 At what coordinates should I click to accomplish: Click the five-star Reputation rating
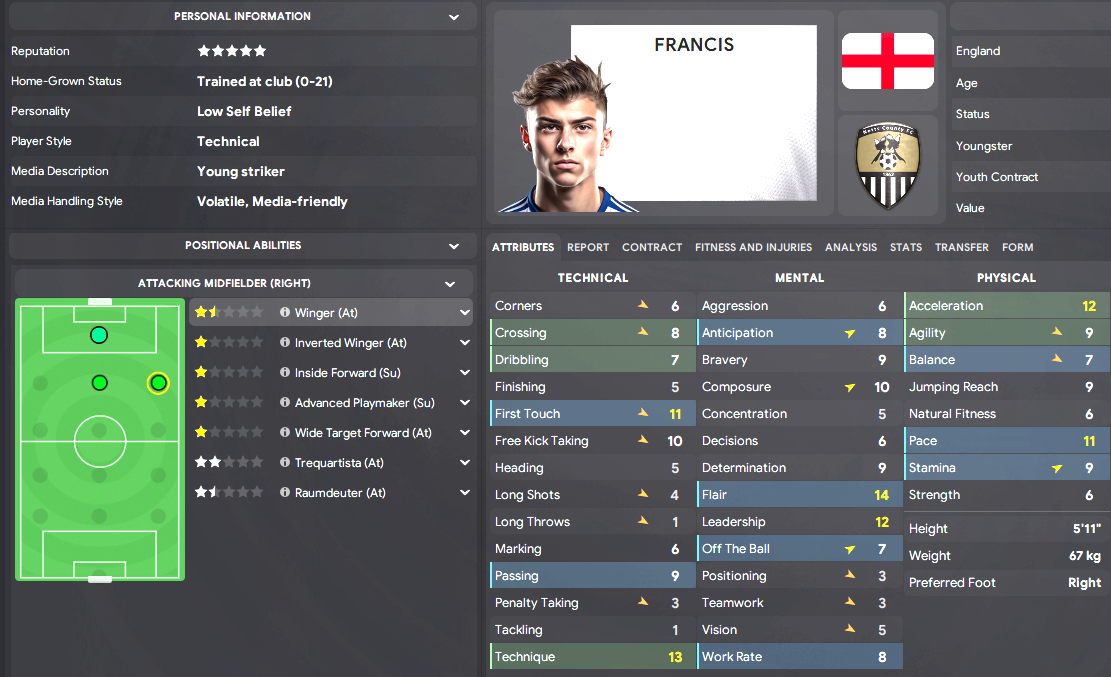click(232, 51)
